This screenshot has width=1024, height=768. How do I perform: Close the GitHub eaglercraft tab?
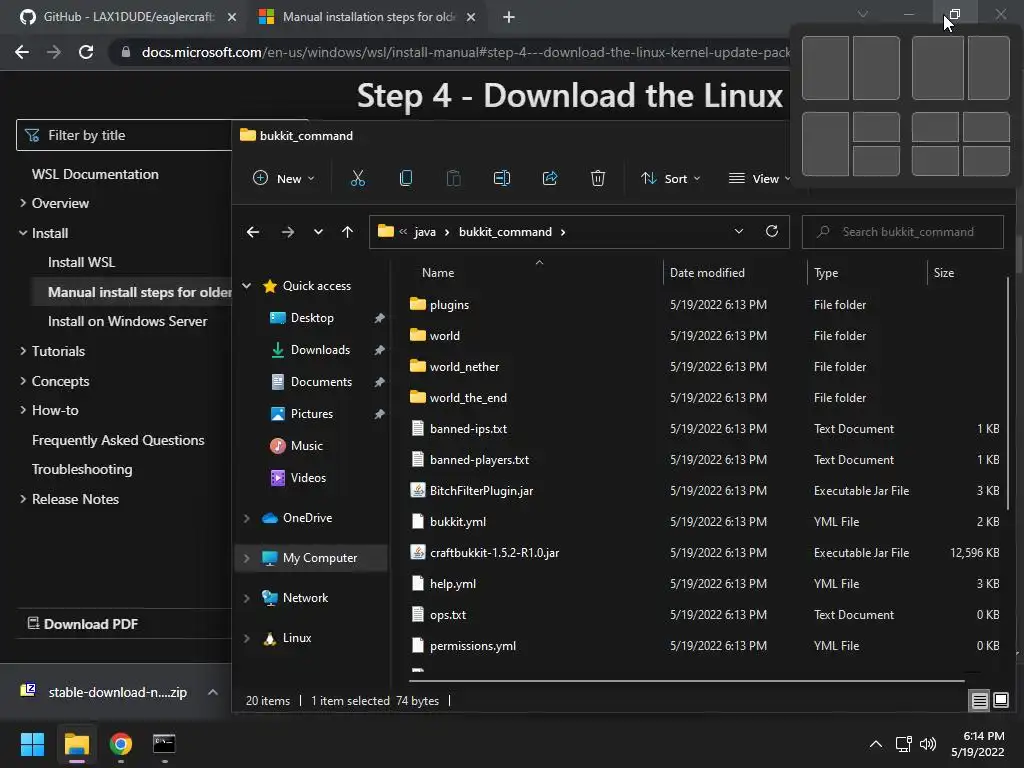click(232, 17)
